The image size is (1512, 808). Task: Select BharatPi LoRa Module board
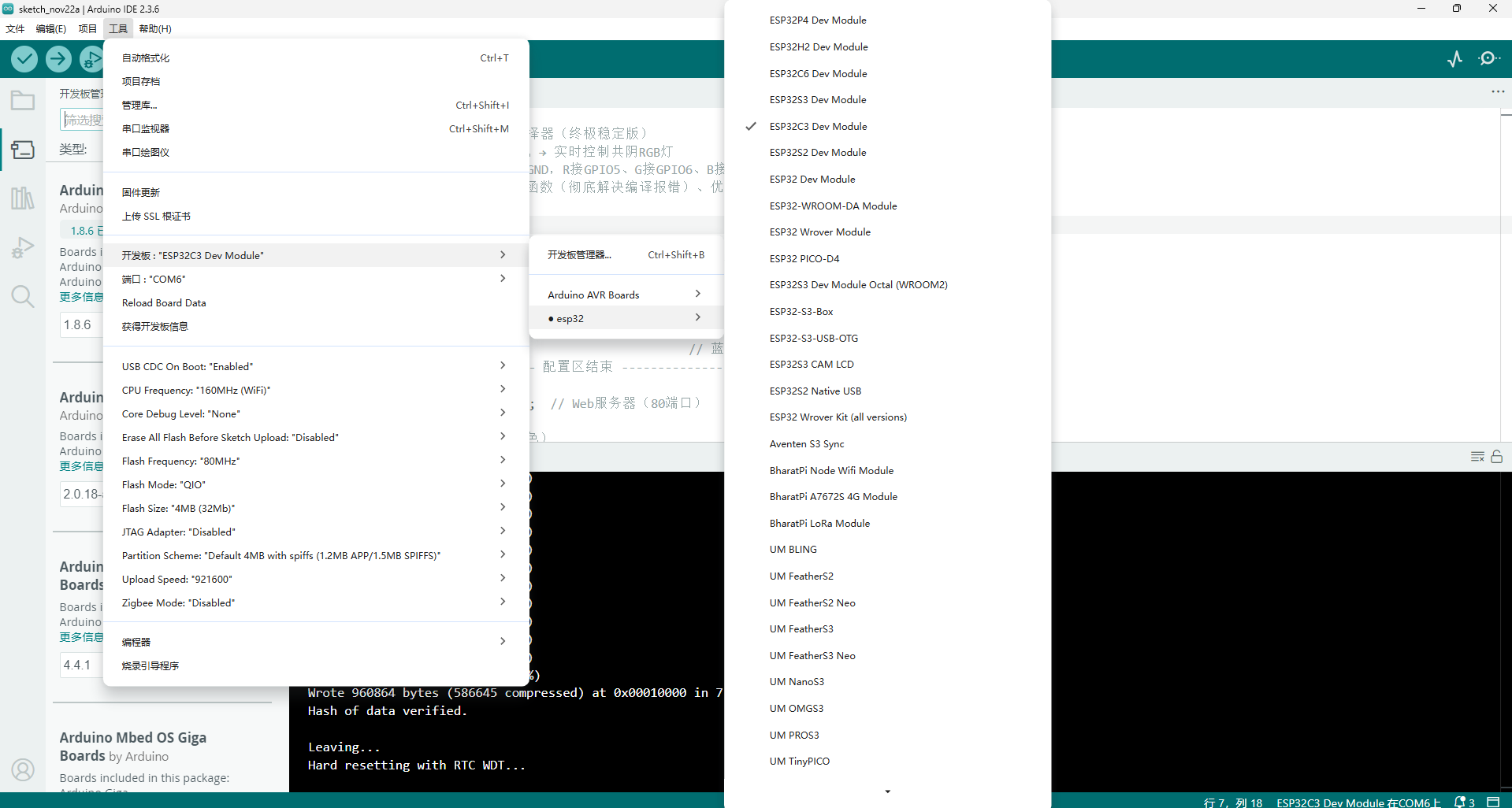tap(887, 523)
